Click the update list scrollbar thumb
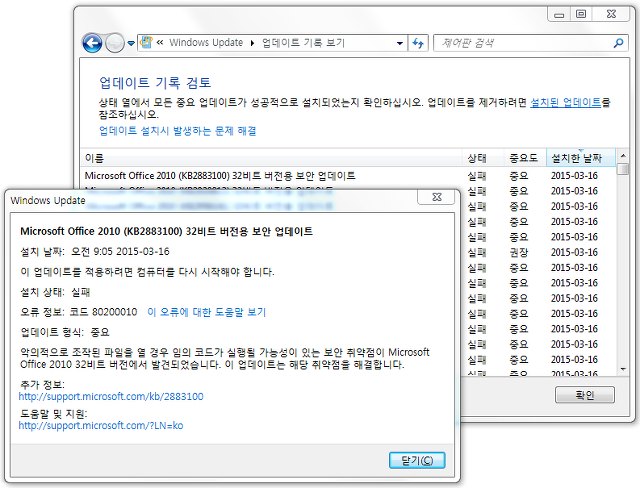 coord(623,169)
